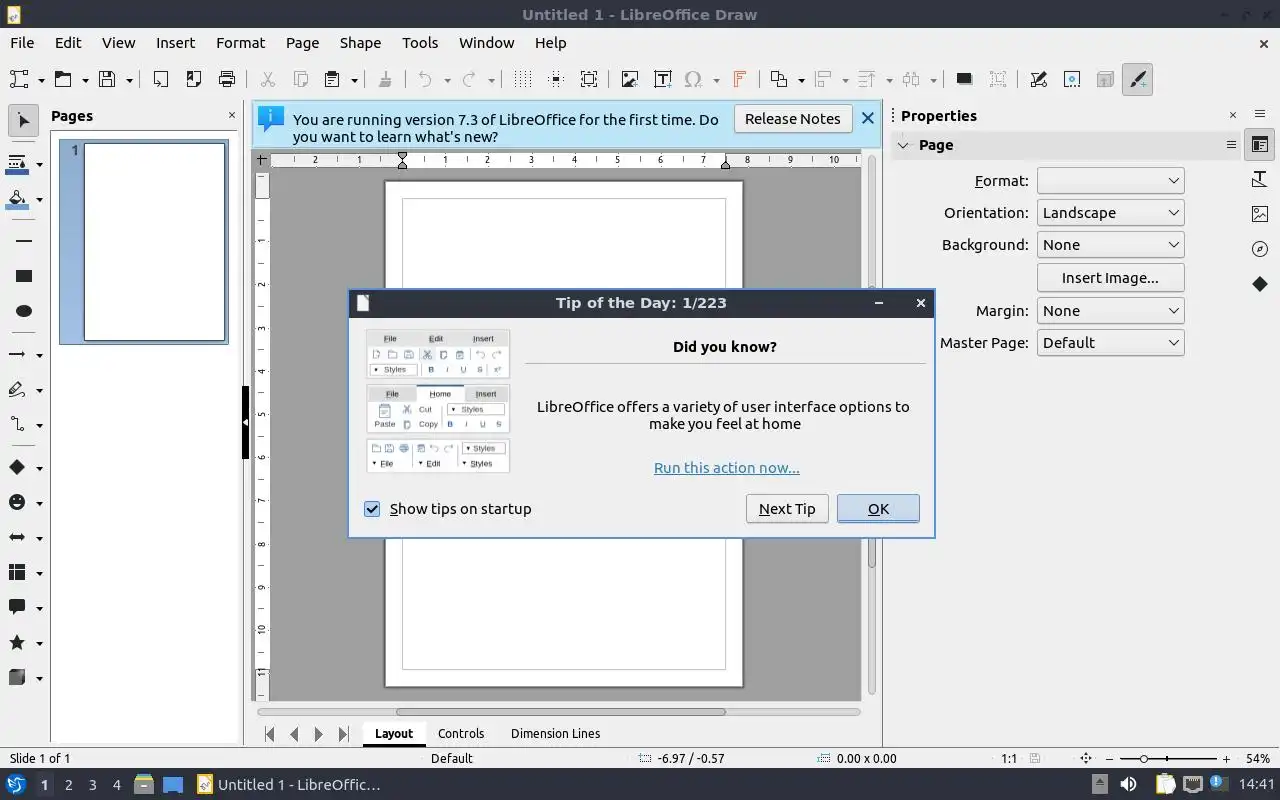Toggle Point Edit Mode icon
Image resolution: width=1280 pixels, height=800 pixels.
[1038, 79]
